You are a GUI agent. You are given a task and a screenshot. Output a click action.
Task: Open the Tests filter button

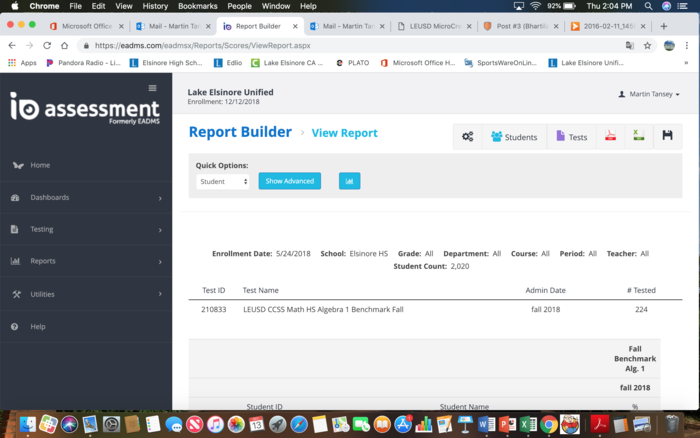tap(572, 137)
